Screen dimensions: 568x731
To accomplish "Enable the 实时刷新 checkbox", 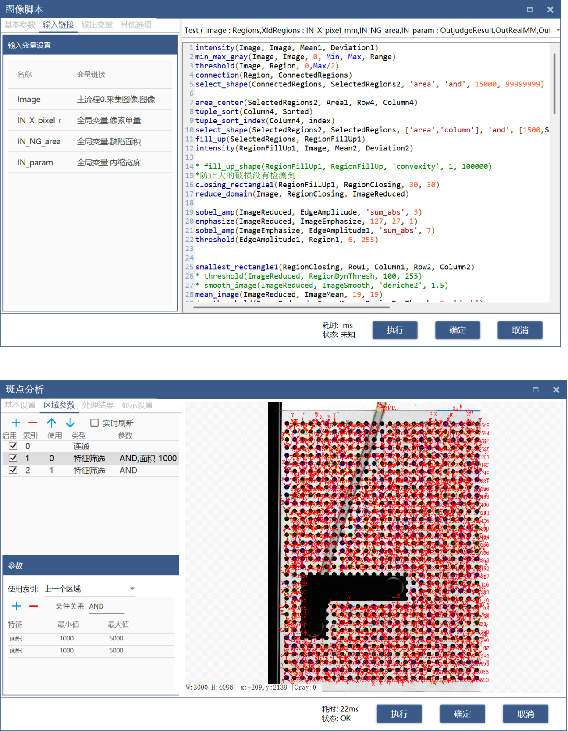I will (x=94, y=423).
